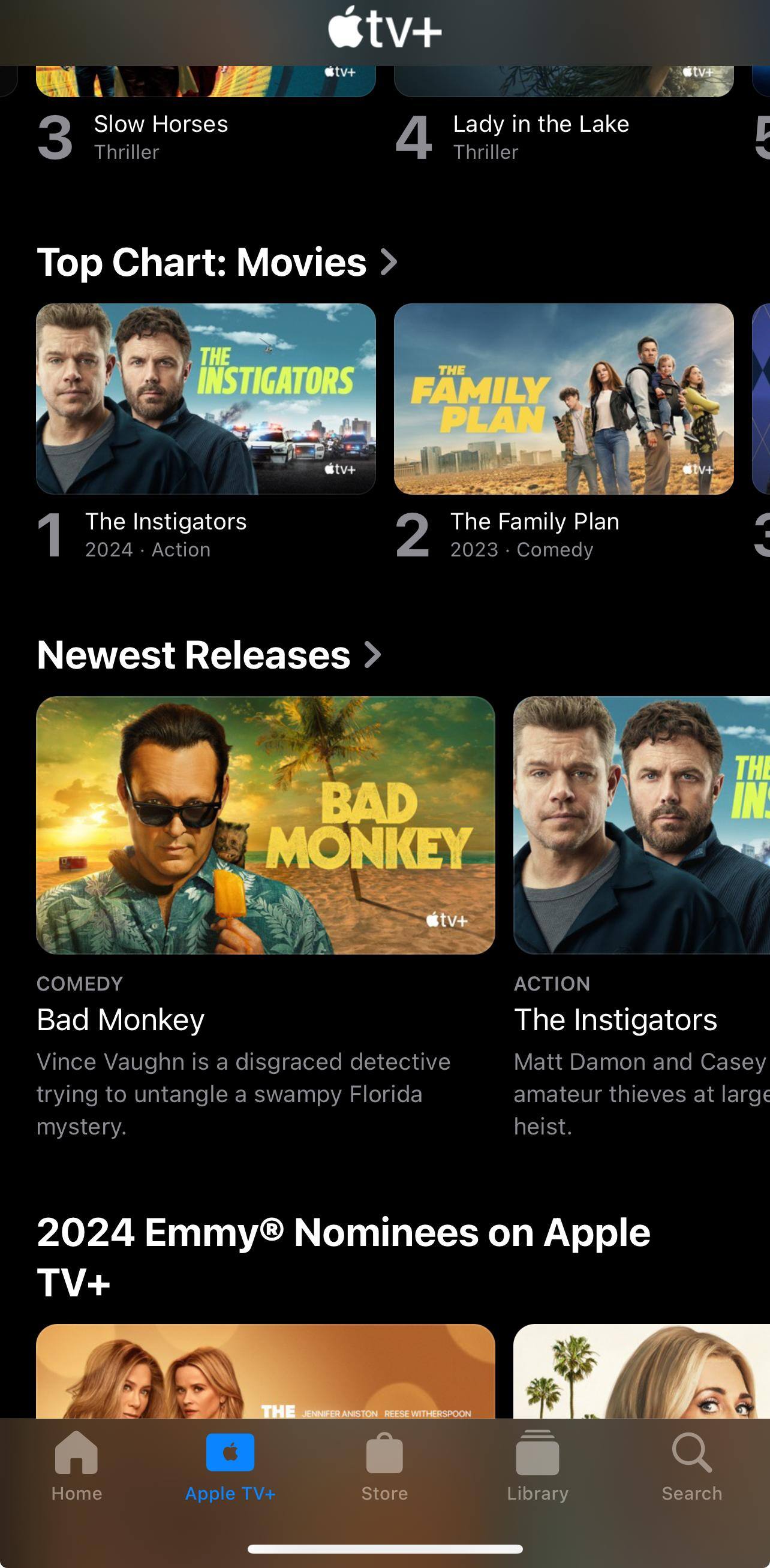Tap the Bad Monkey title text
Image resolution: width=770 pixels, height=1568 pixels.
(121, 1019)
